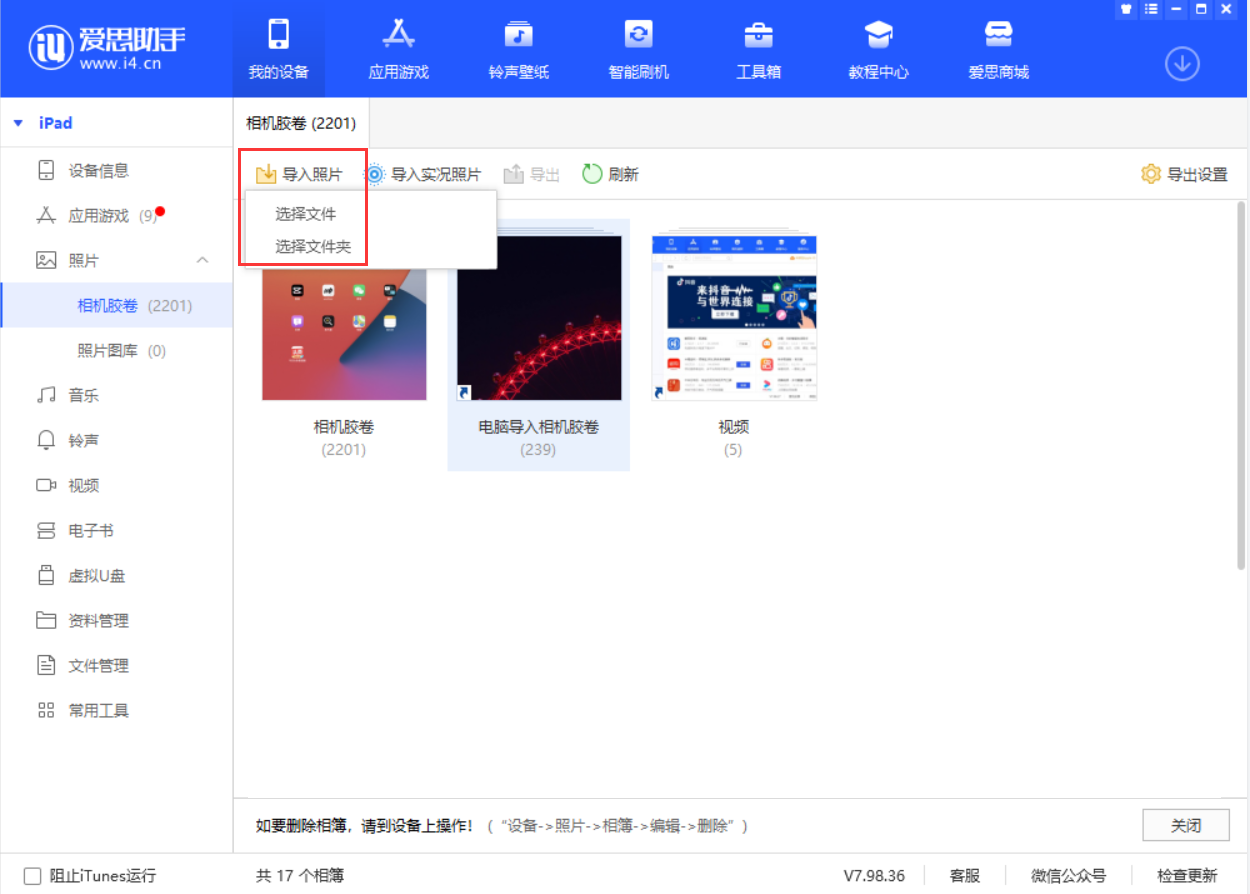Click 检查更新 in the status bar
The height and width of the screenshot is (894, 1250).
tap(1187, 876)
